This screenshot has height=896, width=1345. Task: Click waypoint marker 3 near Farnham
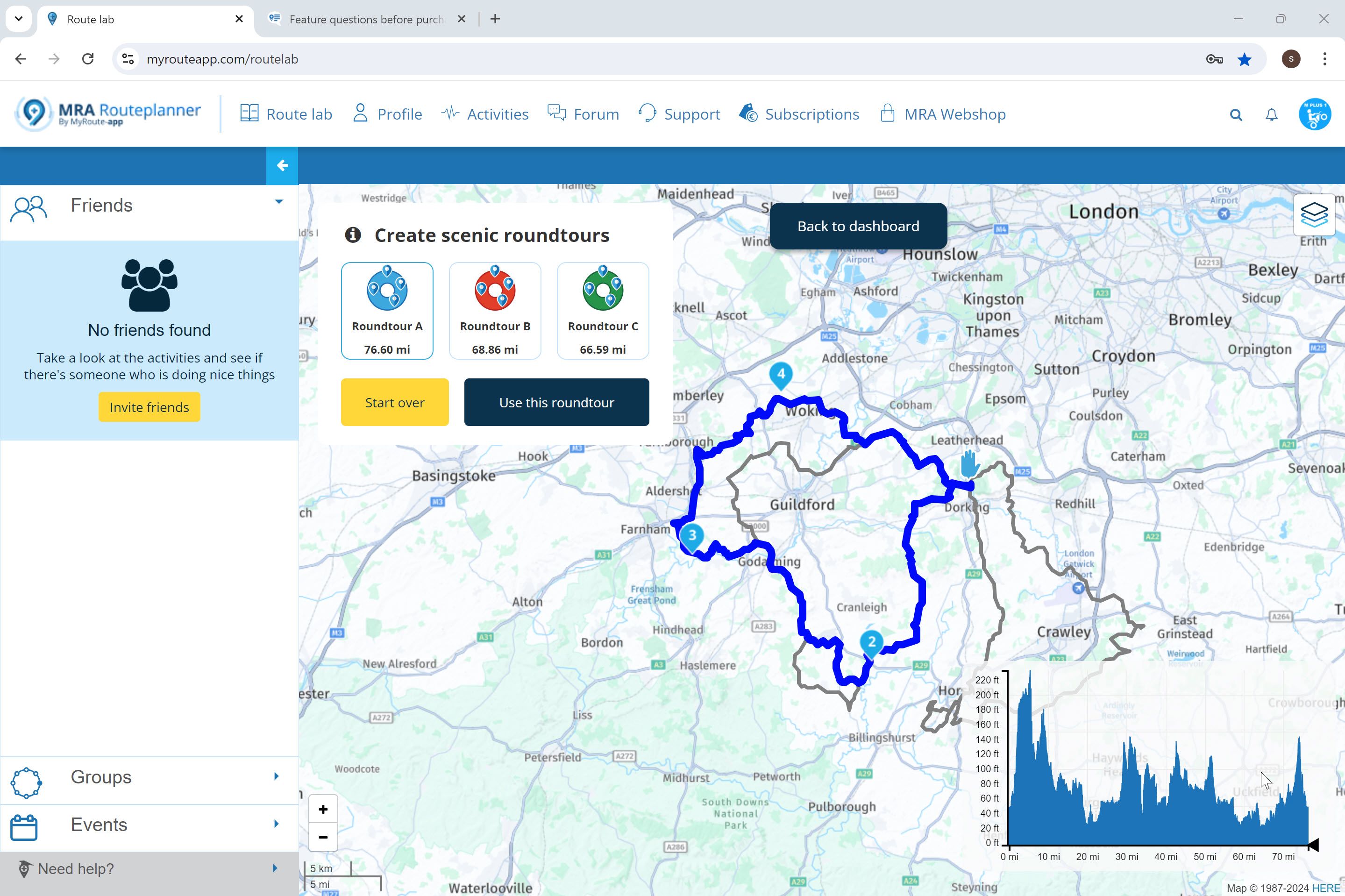pyautogui.click(x=692, y=537)
